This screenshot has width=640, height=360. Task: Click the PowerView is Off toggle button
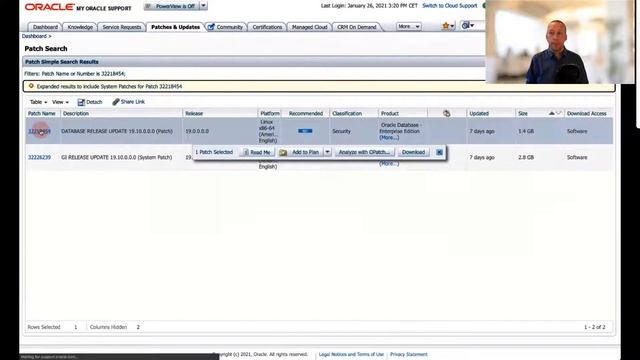171,6
